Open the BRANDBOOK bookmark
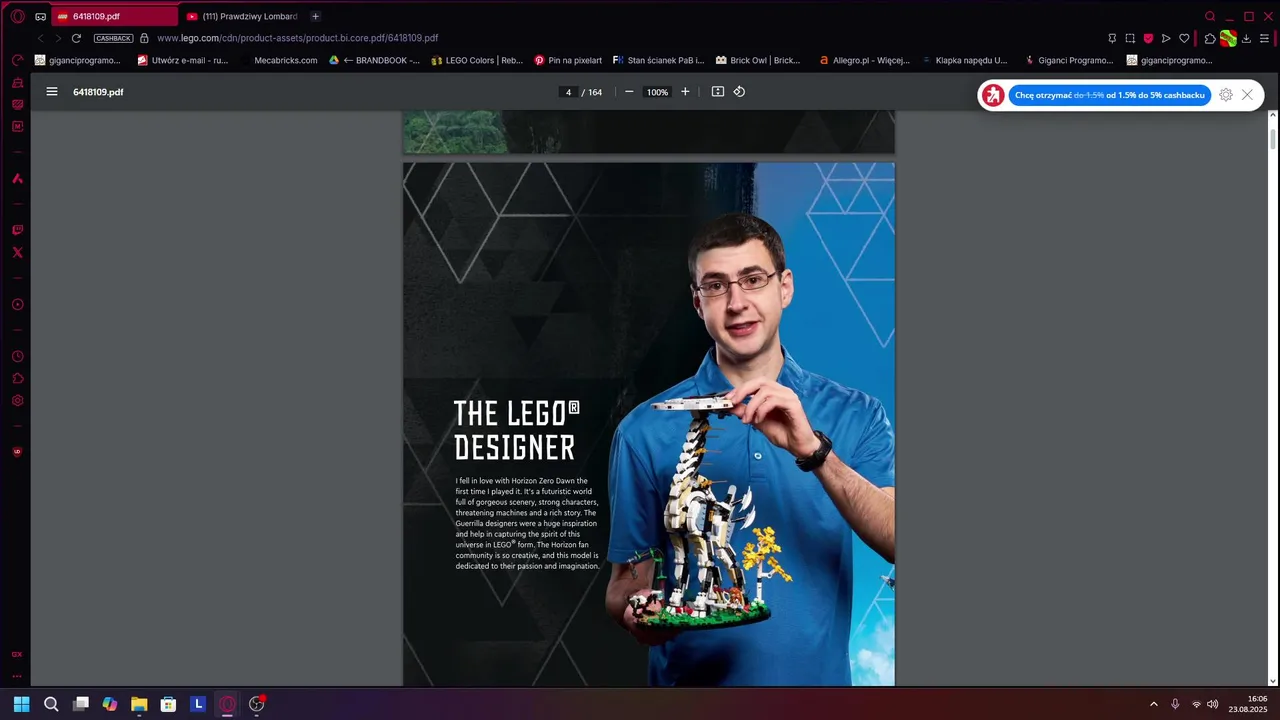1280x720 pixels. click(x=375, y=60)
